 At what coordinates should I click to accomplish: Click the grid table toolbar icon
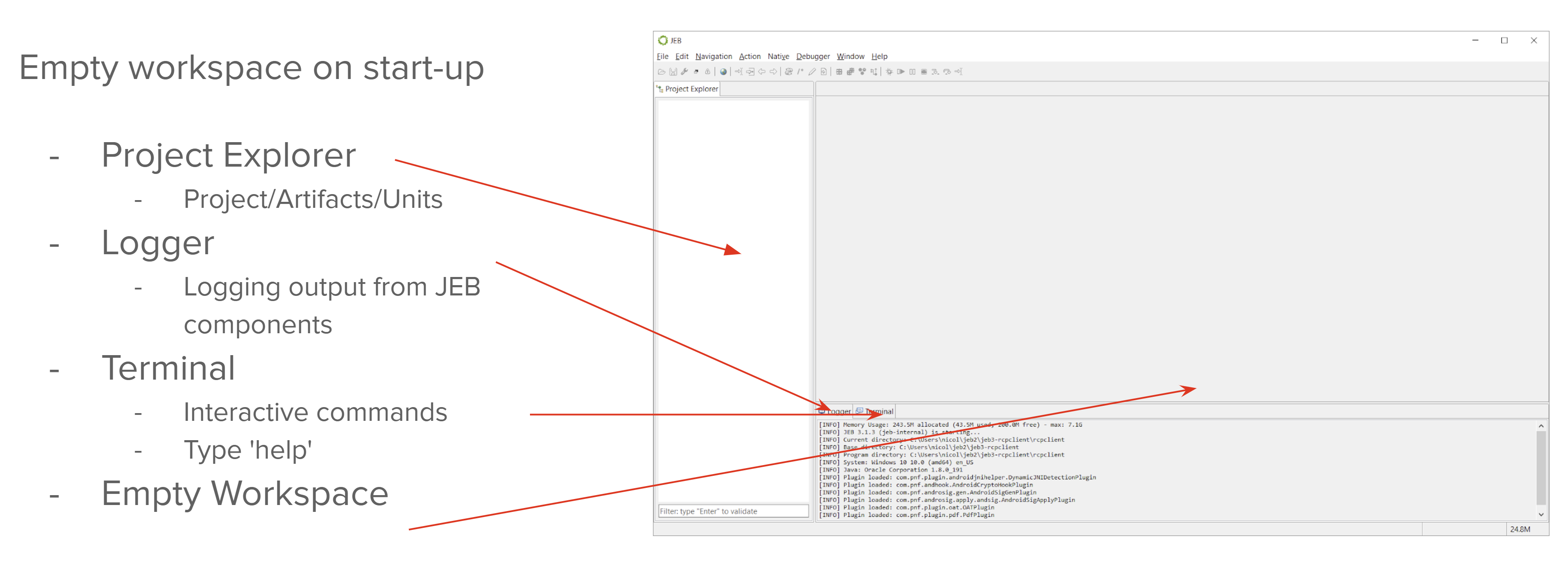coord(839,72)
